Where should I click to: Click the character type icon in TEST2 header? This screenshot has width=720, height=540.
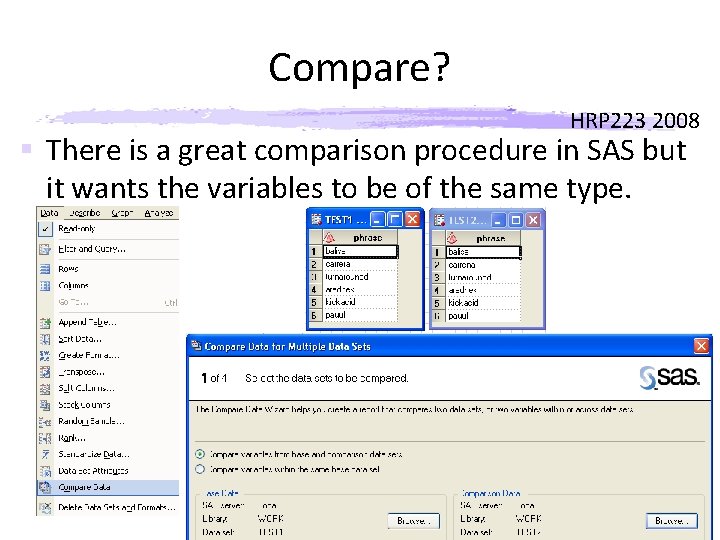point(452,238)
